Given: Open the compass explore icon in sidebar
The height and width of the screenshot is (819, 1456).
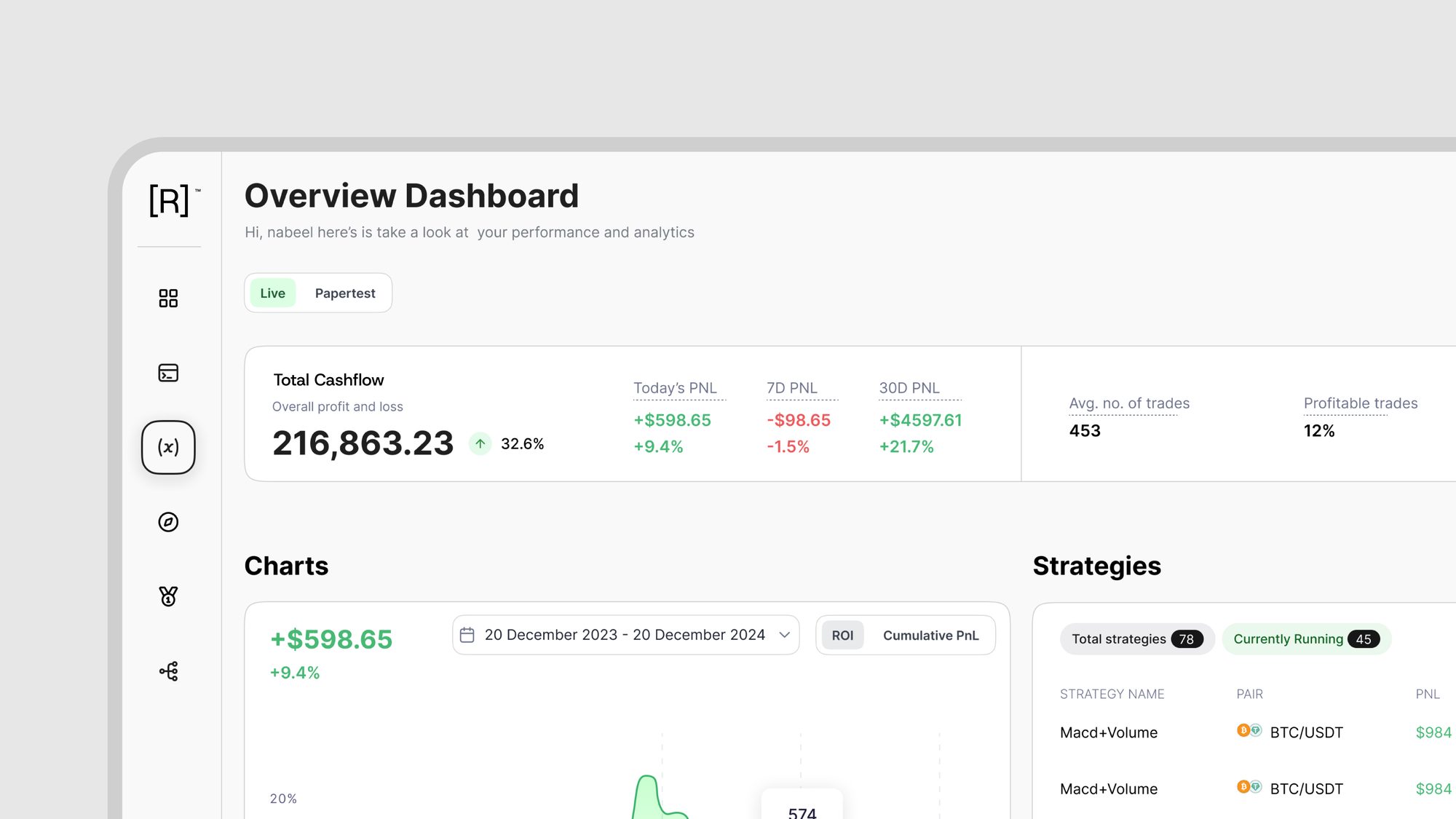Looking at the screenshot, I should [x=168, y=522].
